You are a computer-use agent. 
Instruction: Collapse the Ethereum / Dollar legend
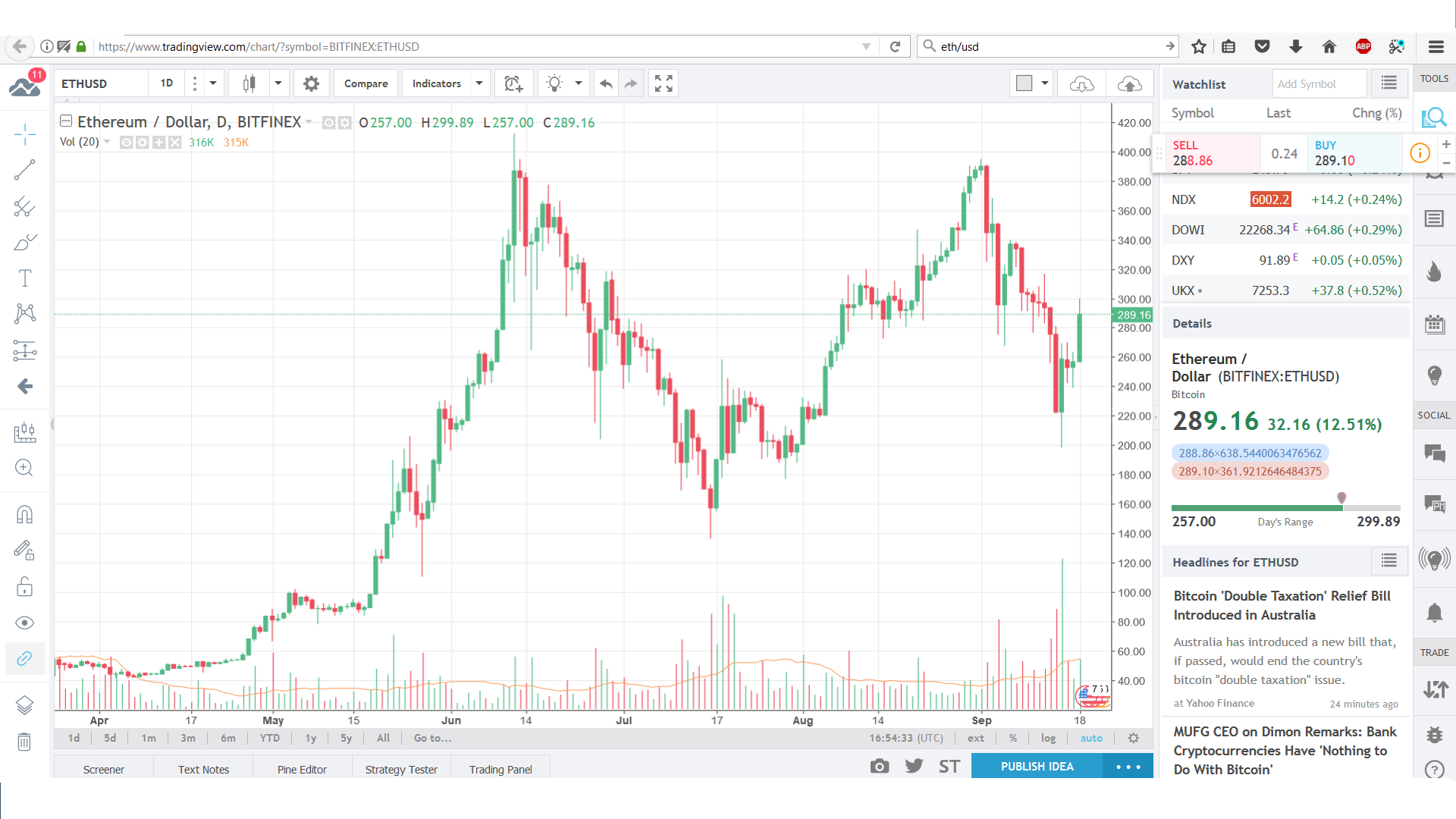[x=66, y=121]
